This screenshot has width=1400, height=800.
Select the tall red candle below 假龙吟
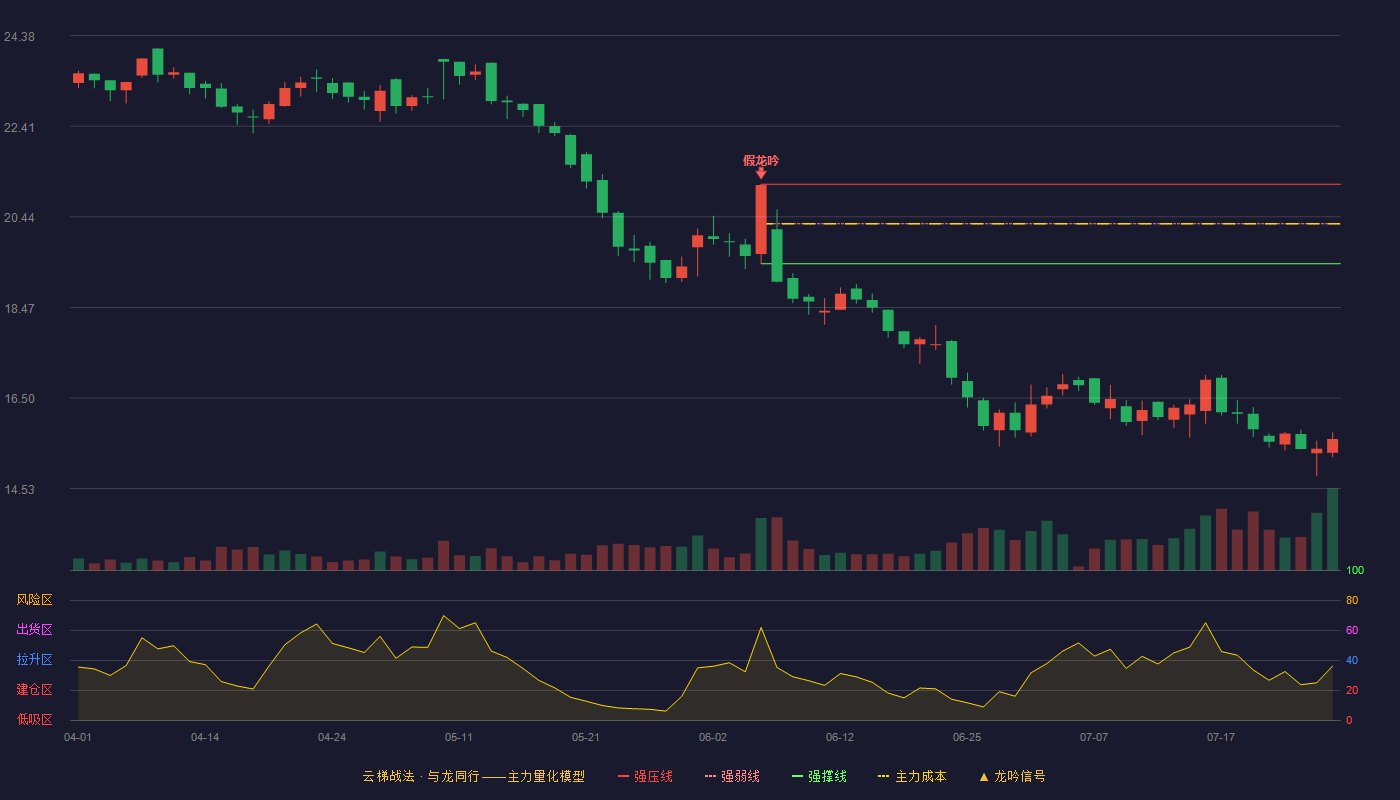click(761, 219)
